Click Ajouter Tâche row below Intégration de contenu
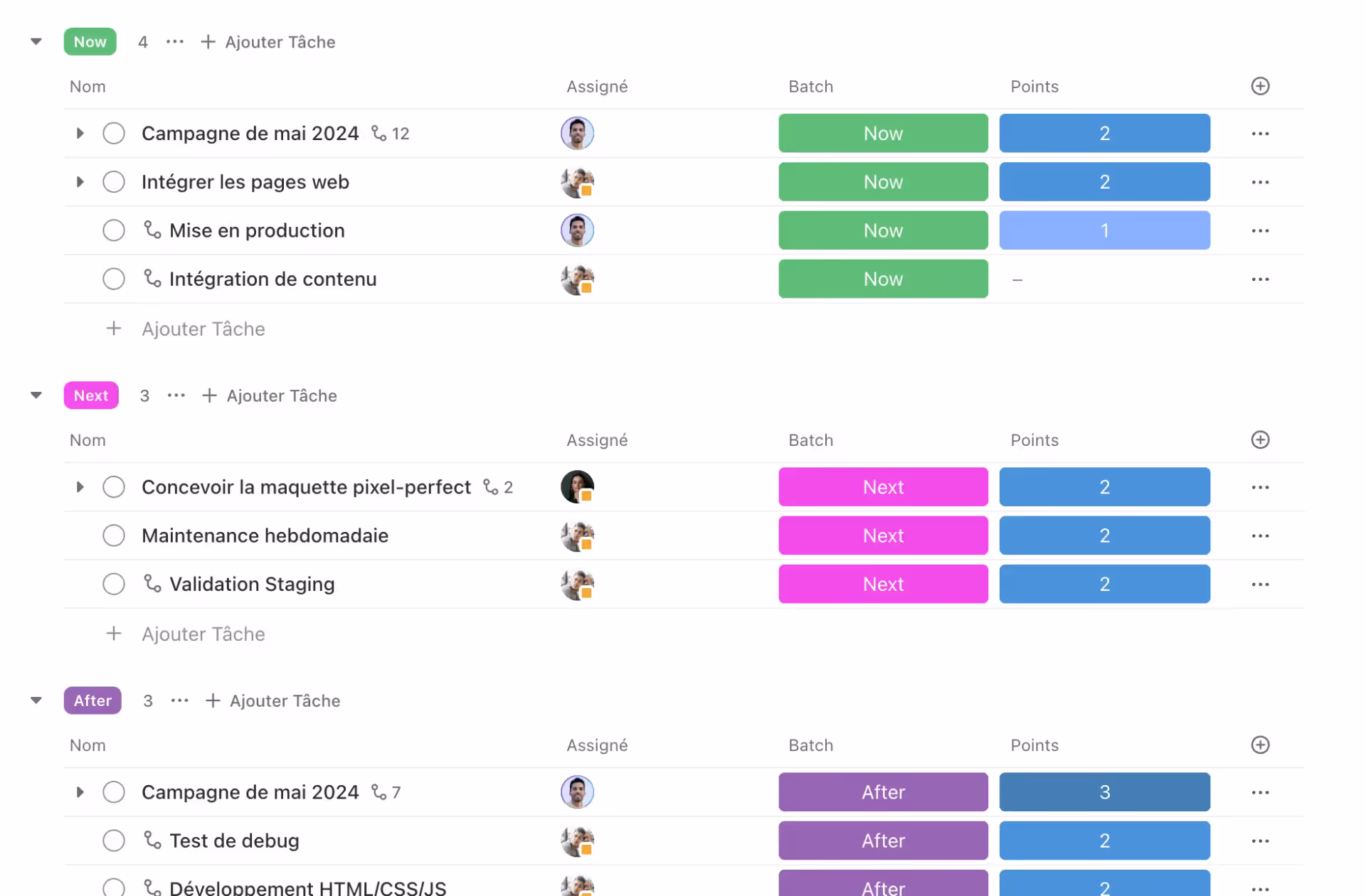The height and width of the screenshot is (896, 1366). tap(203, 329)
